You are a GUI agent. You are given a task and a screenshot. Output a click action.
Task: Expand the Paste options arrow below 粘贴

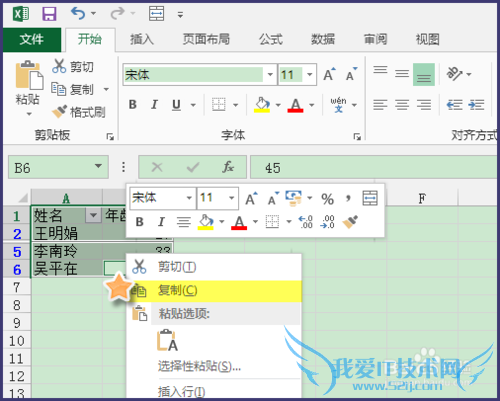point(29,114)
